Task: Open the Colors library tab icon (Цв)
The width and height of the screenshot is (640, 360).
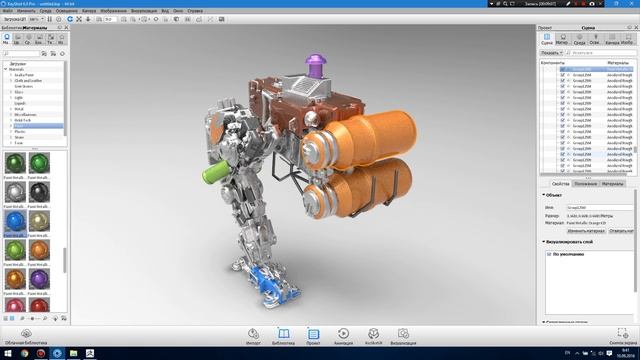Action: point(17,39)
